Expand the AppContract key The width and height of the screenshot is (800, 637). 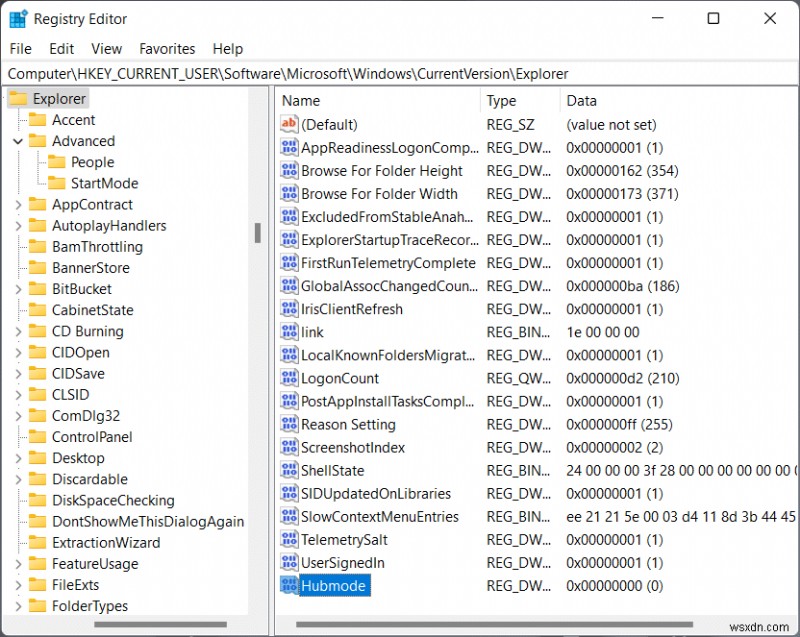18,205
